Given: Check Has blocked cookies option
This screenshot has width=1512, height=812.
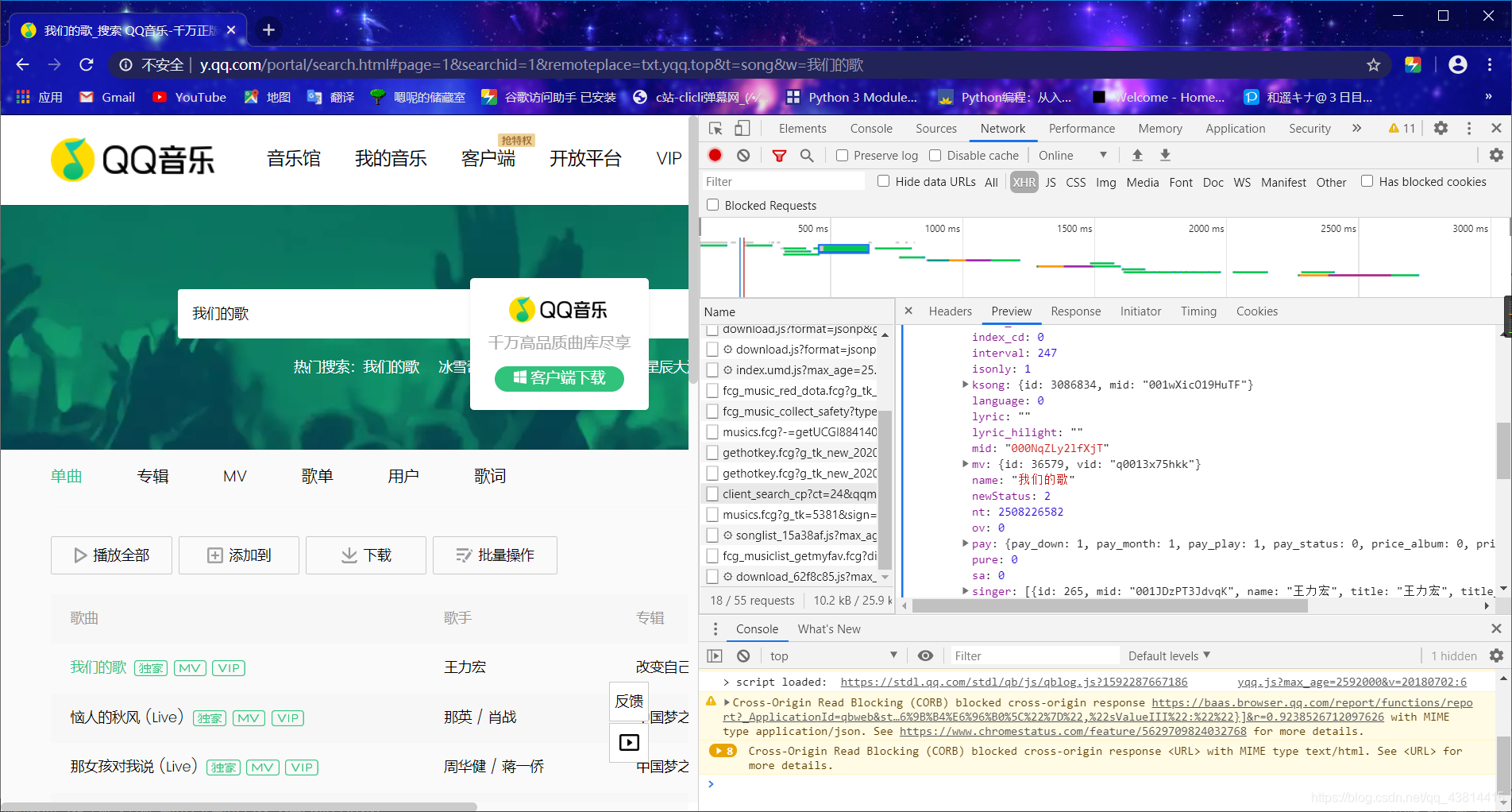Looking at the screenshot, I should (x=1367, y=181).
